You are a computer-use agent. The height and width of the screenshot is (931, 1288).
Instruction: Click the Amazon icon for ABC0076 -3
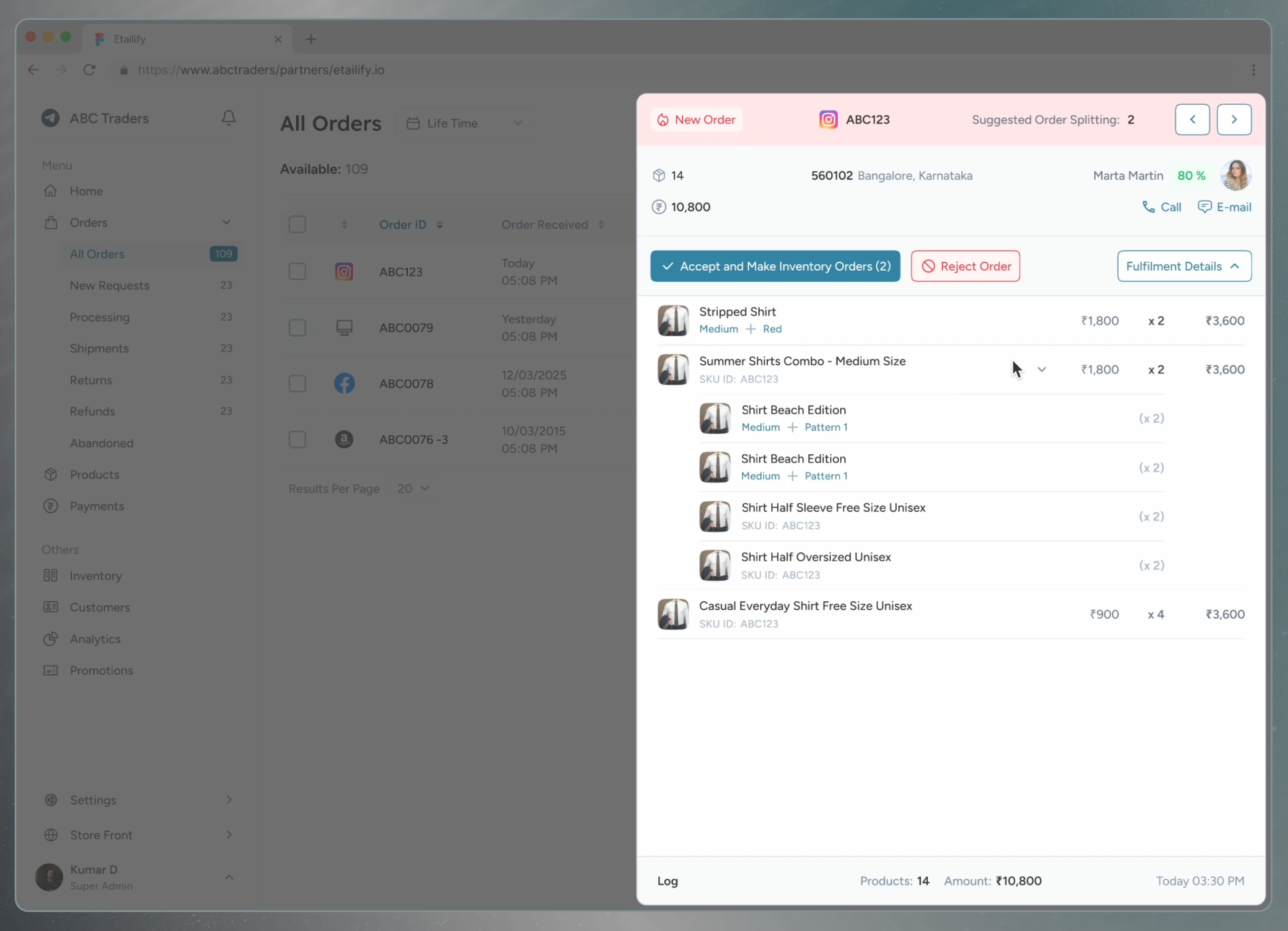tap(344, 439)
